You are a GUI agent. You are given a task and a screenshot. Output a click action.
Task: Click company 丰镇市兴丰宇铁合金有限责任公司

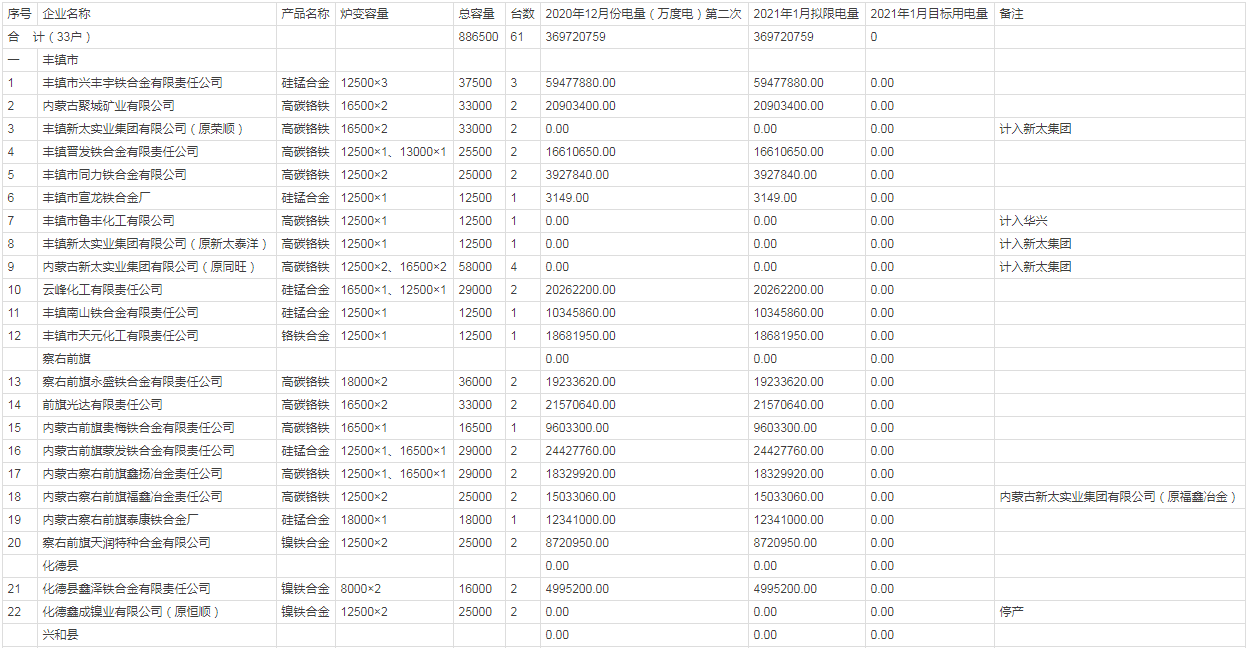(x=132, y=83)
